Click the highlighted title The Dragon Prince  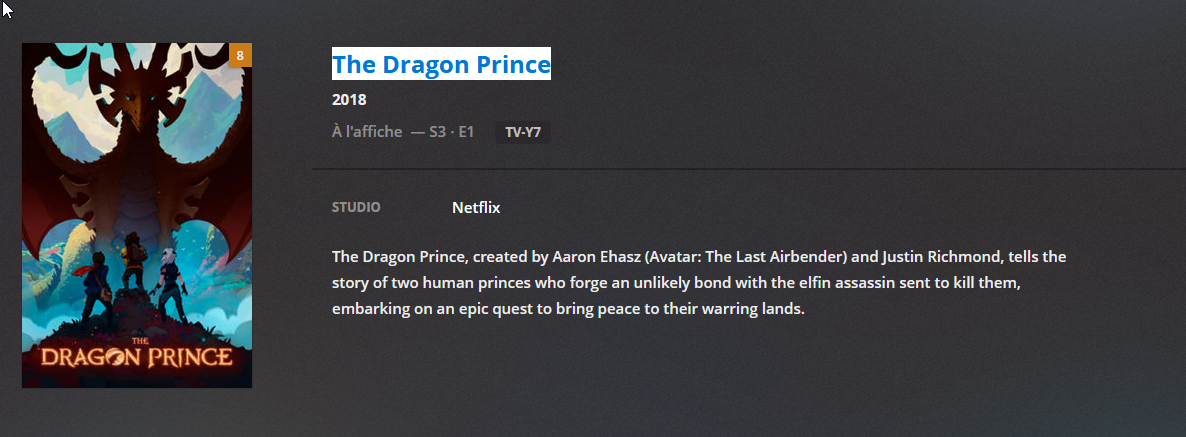point(441,65)
